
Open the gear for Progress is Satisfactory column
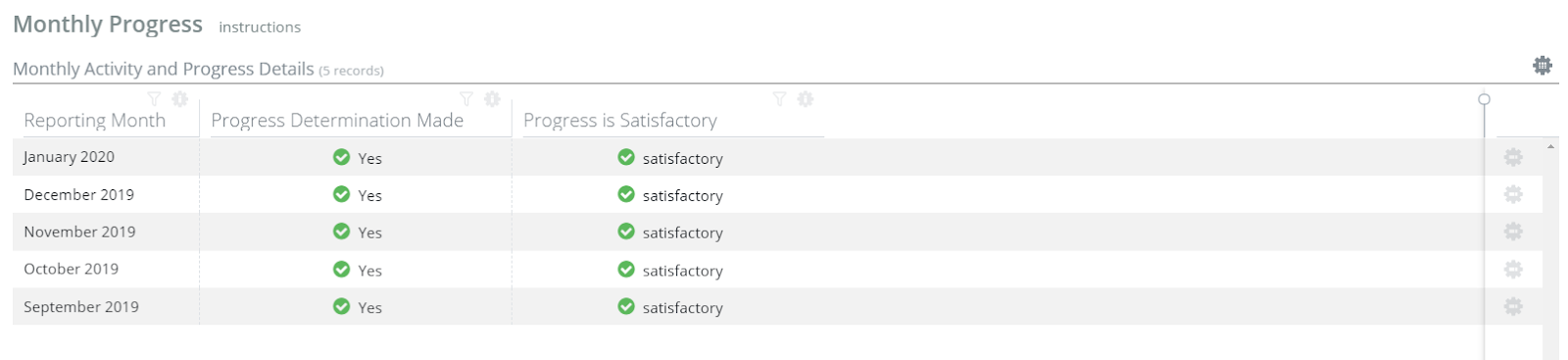click(x=806, y=99)
